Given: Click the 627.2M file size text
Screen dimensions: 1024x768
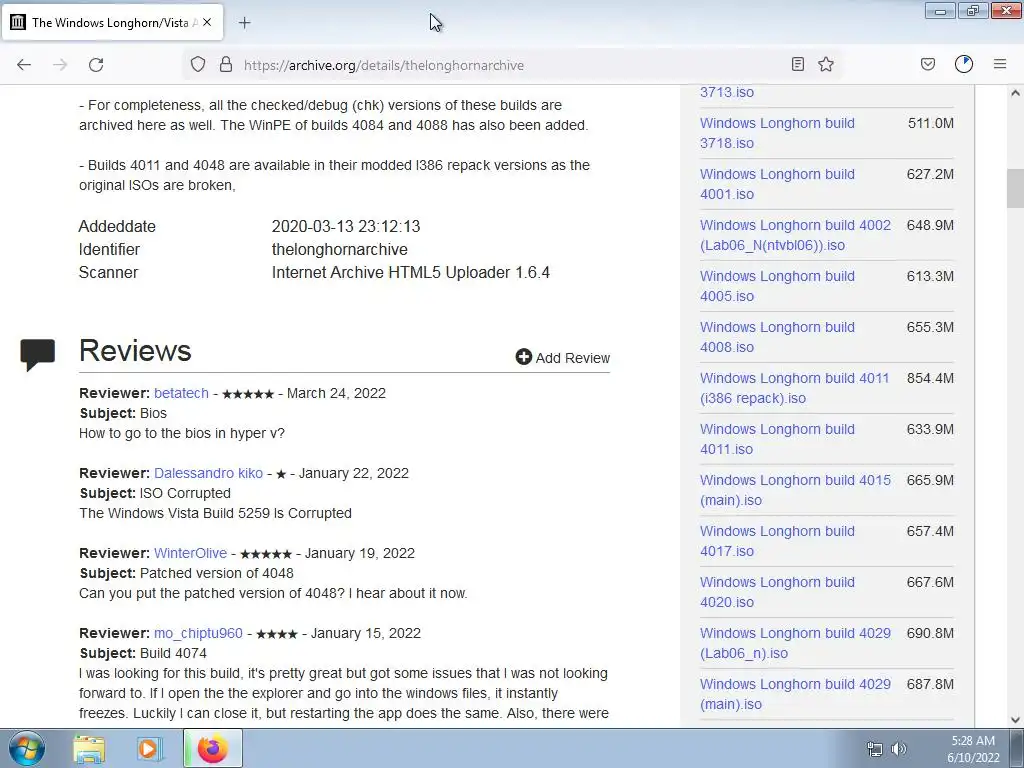Looking at the screenshot, I should (930, 174).
